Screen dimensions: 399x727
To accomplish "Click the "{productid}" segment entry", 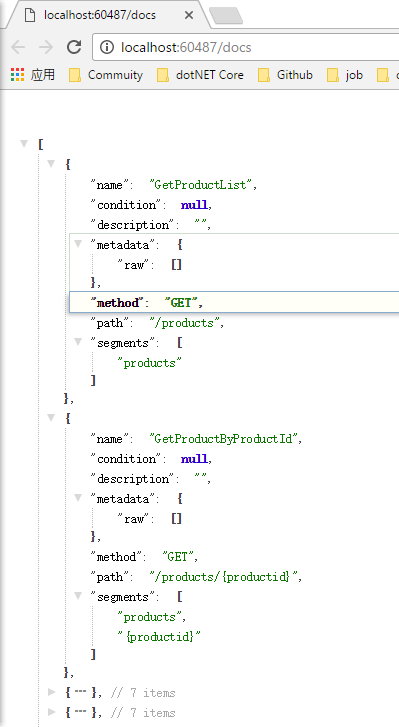I will [x=159, y=637].
